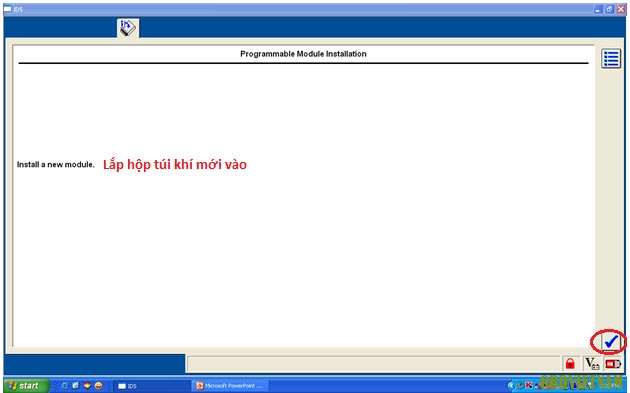Open the list menu icon at top right
This screenshot has width=630, height=393.
coord(611,59)
